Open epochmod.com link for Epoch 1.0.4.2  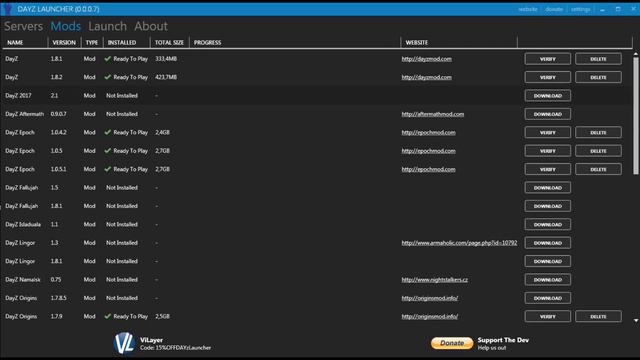[428, 132]
